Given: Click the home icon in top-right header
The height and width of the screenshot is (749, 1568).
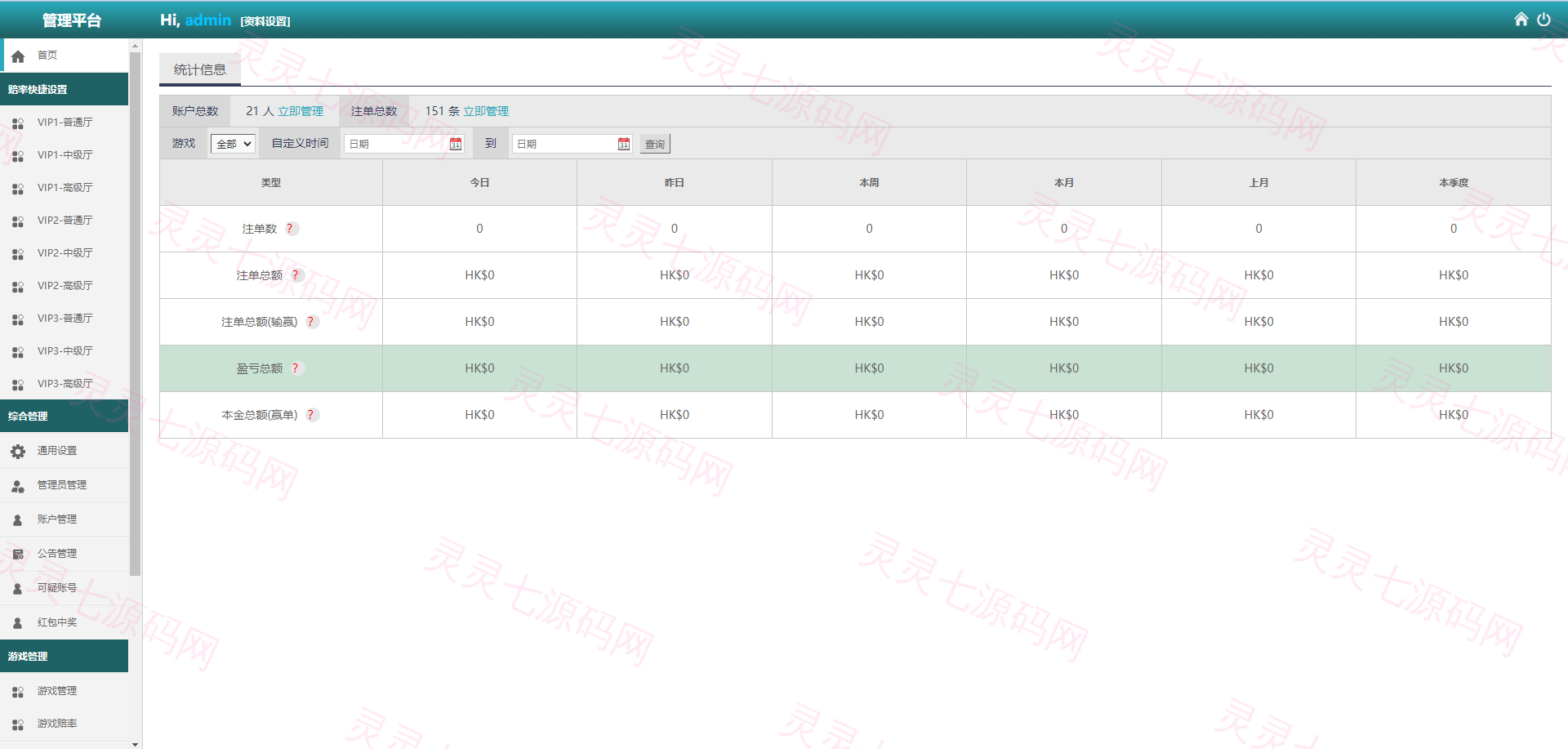Looking at the screenshot, I should pyautogui.click(x=1521, y=19).
